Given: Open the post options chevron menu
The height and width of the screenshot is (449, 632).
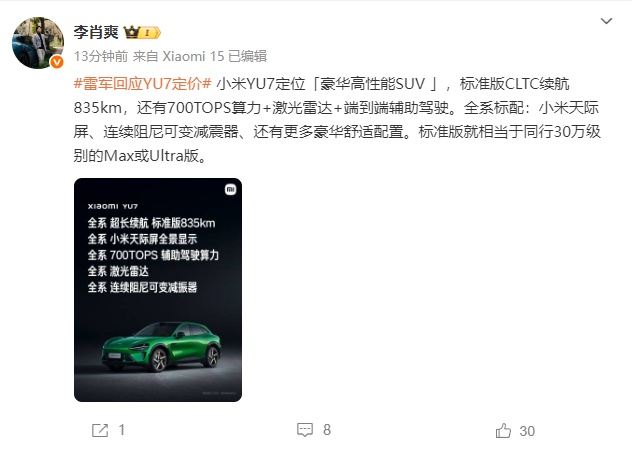Looking at the screenshot, I should (606, 21).
